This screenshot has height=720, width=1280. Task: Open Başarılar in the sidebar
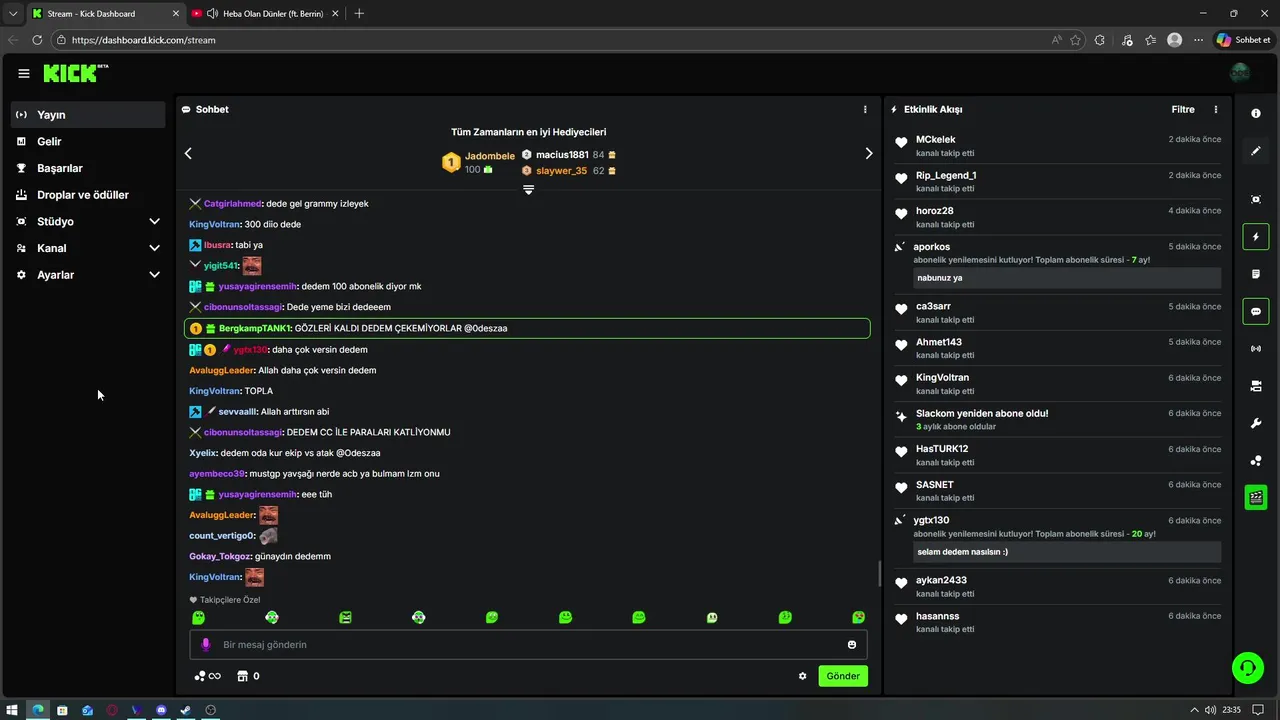[x=88, y=168]
